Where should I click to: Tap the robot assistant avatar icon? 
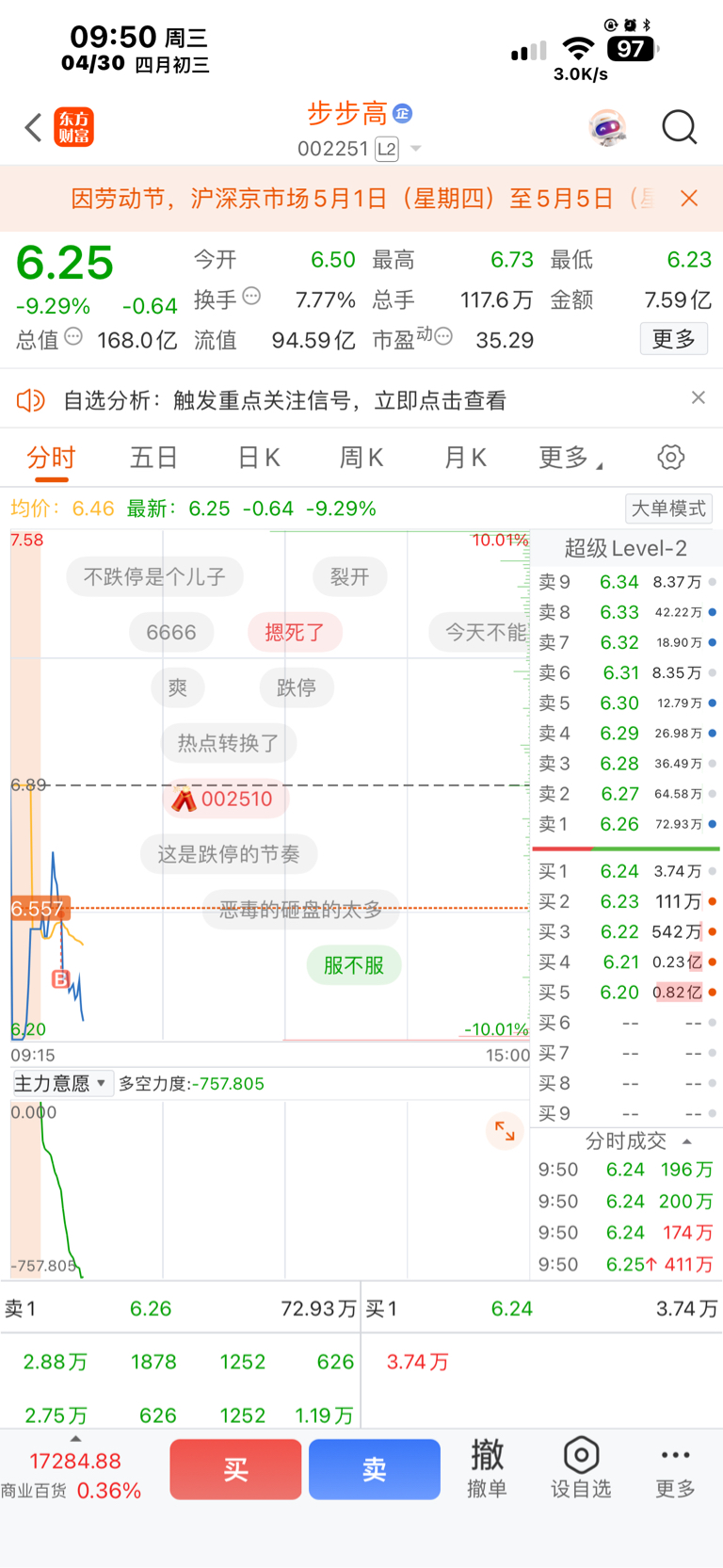[607, 127]
